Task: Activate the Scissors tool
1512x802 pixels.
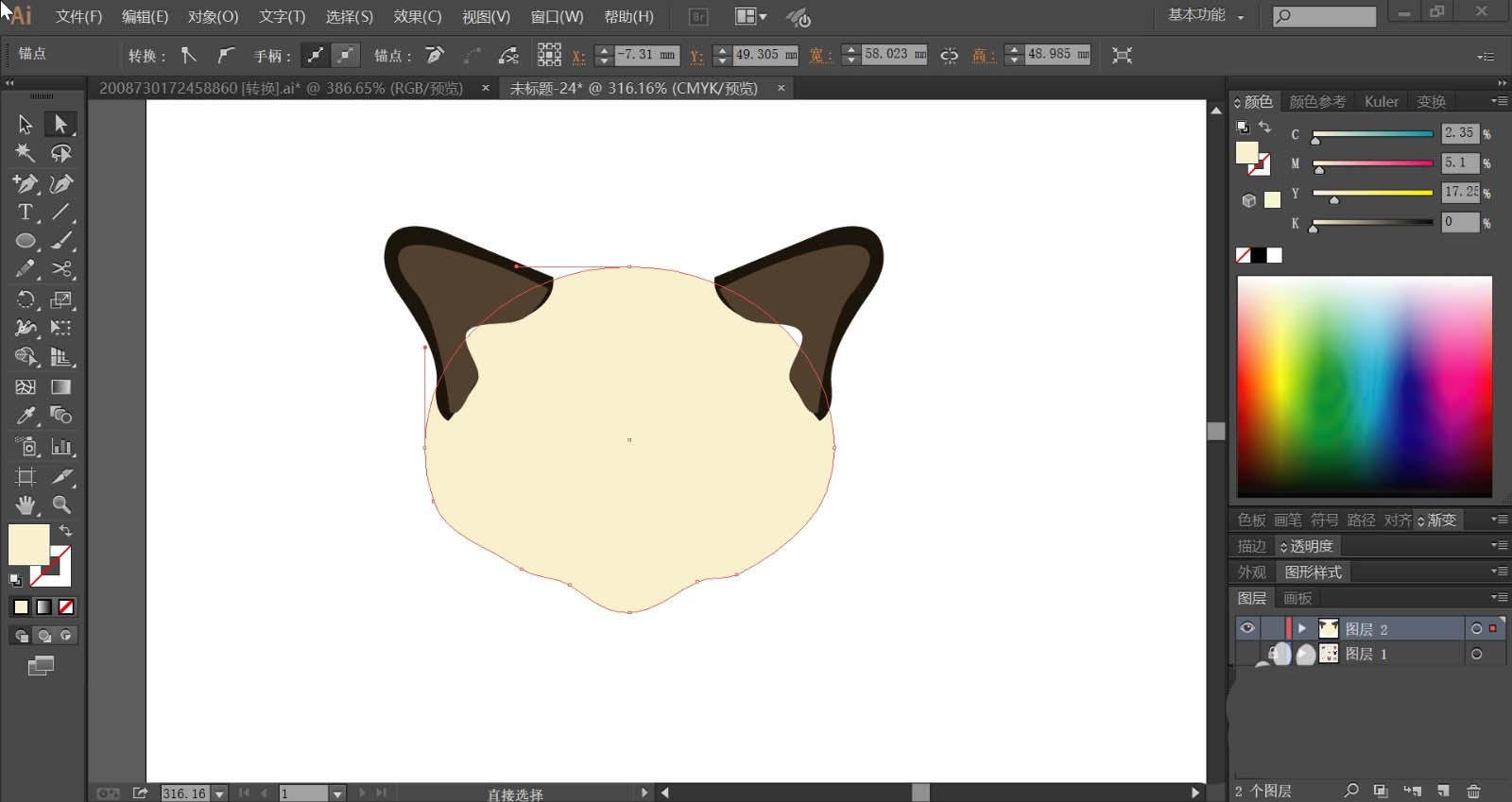Action: click(61, 270)
